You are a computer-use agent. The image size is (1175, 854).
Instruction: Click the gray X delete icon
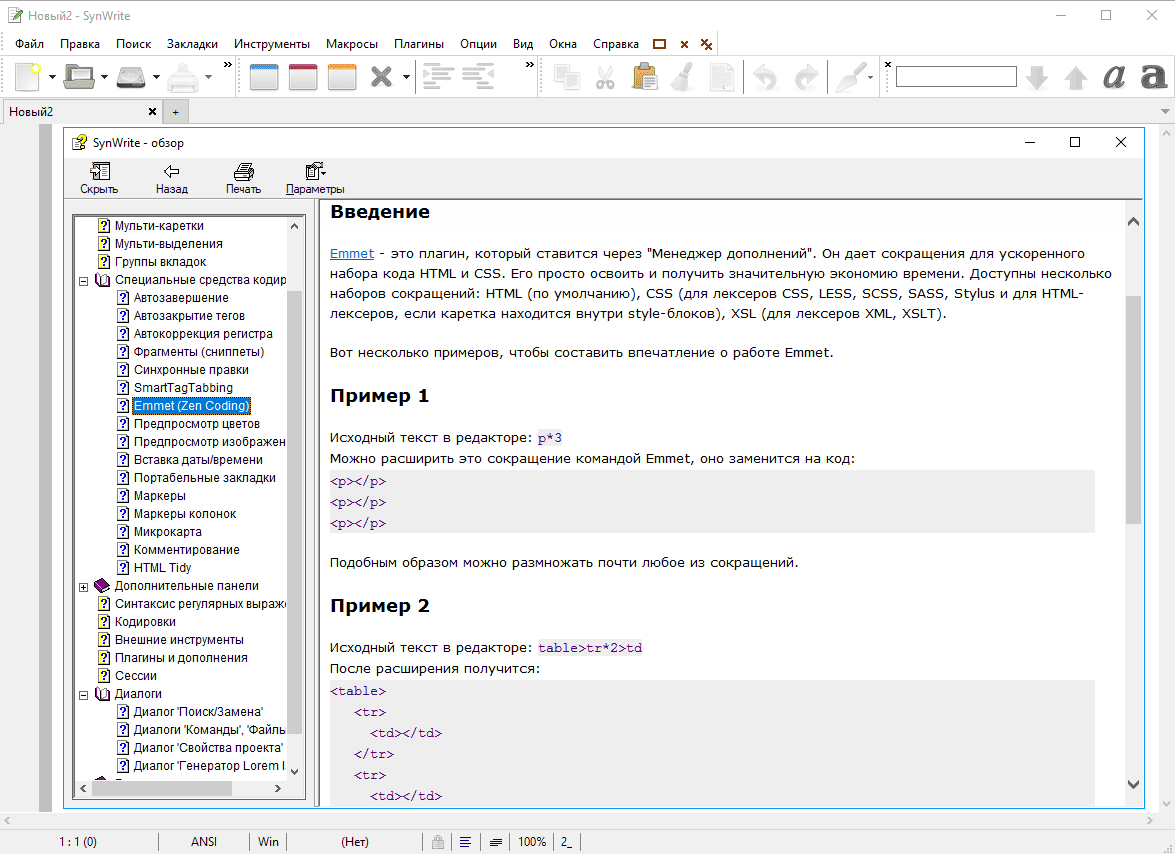pos(381,76)
